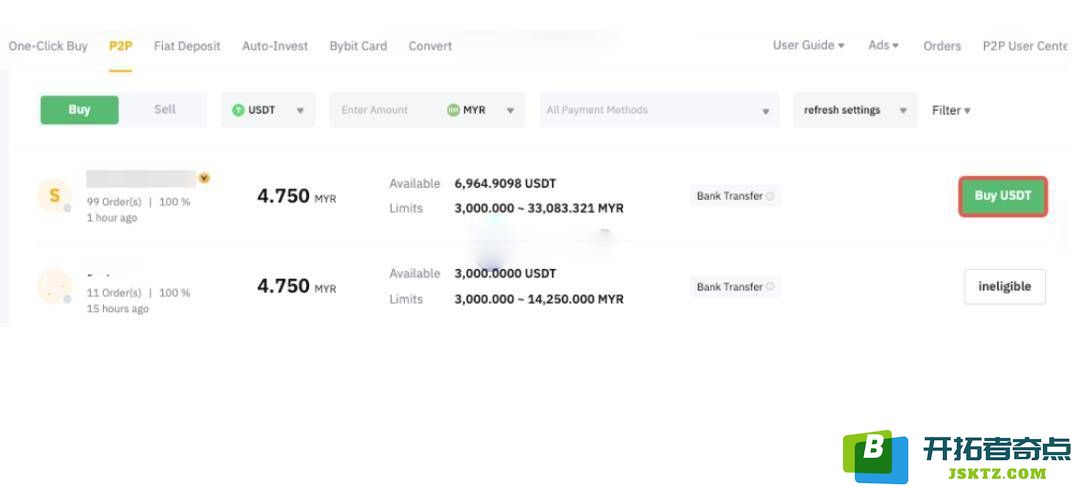Expand the Filter options
The width and height of the screenshot is (1083, 487).
951,111
